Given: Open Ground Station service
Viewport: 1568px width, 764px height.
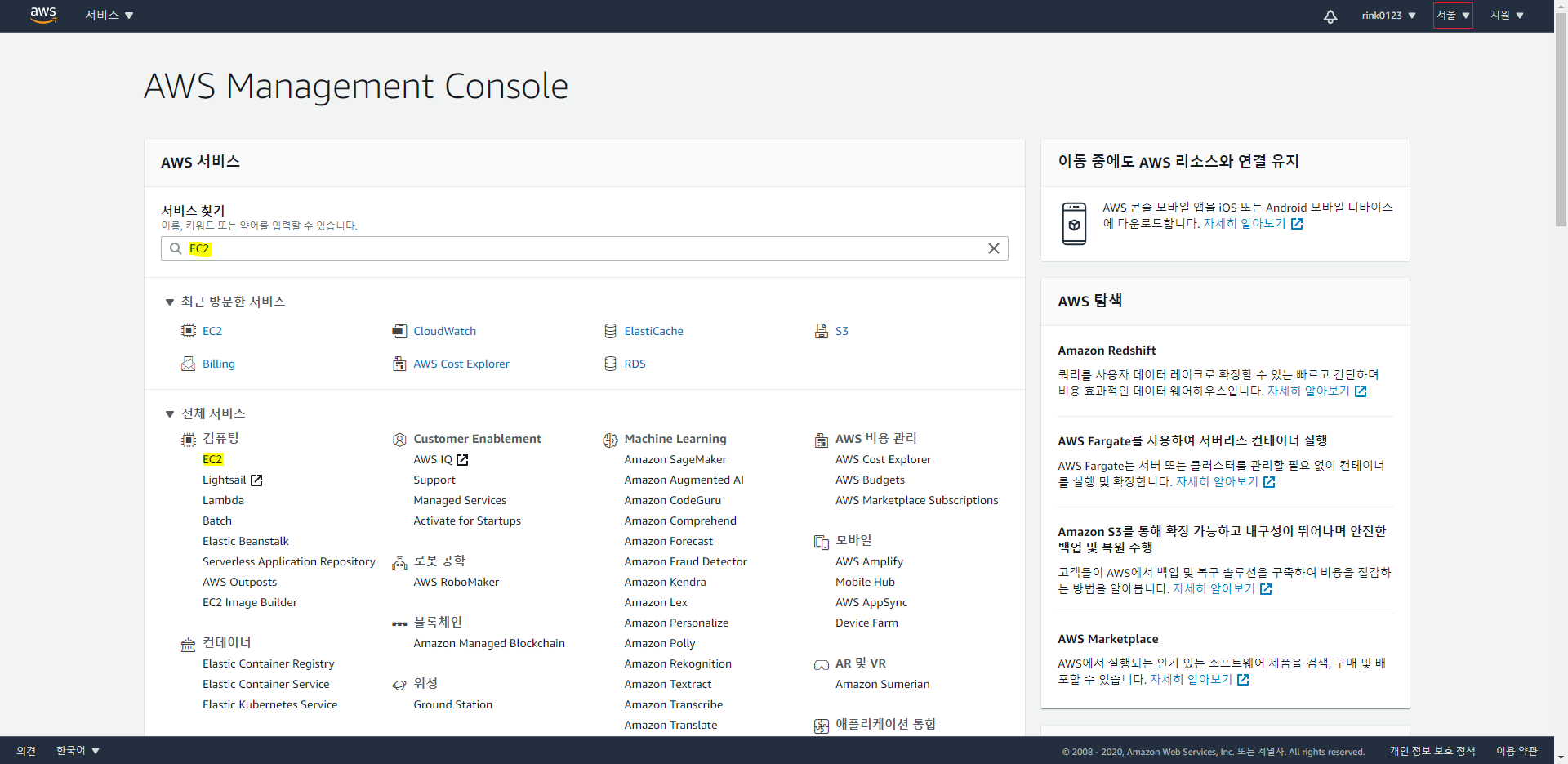Looking at the screenshot, I should pyautogui.click(x=452, y=704).
